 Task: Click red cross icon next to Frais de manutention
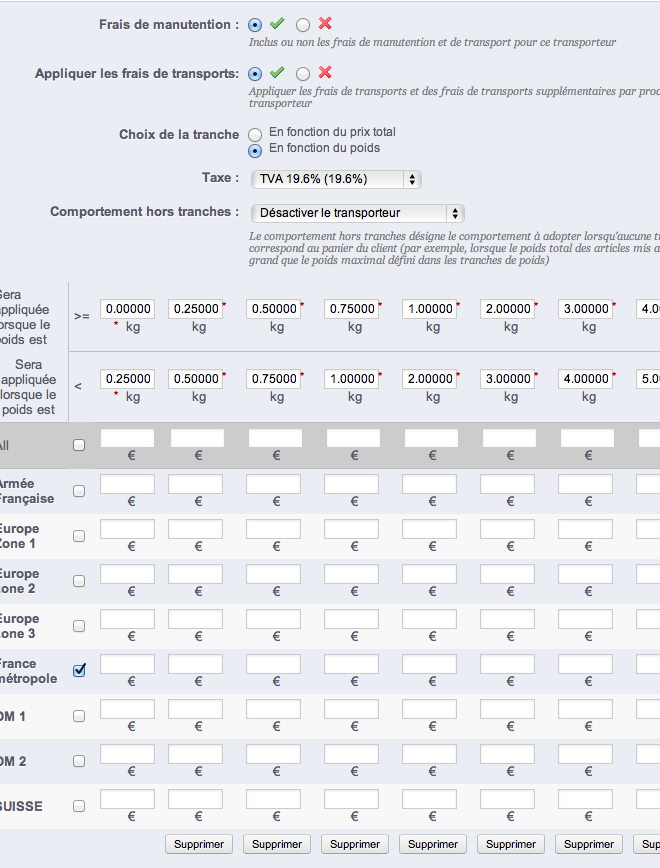point(325,23)
